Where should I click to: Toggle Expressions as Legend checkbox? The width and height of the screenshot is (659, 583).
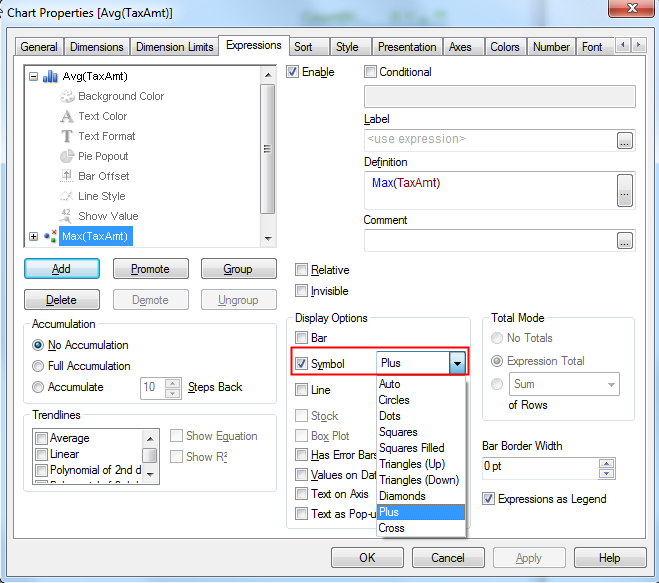point(488,499)
